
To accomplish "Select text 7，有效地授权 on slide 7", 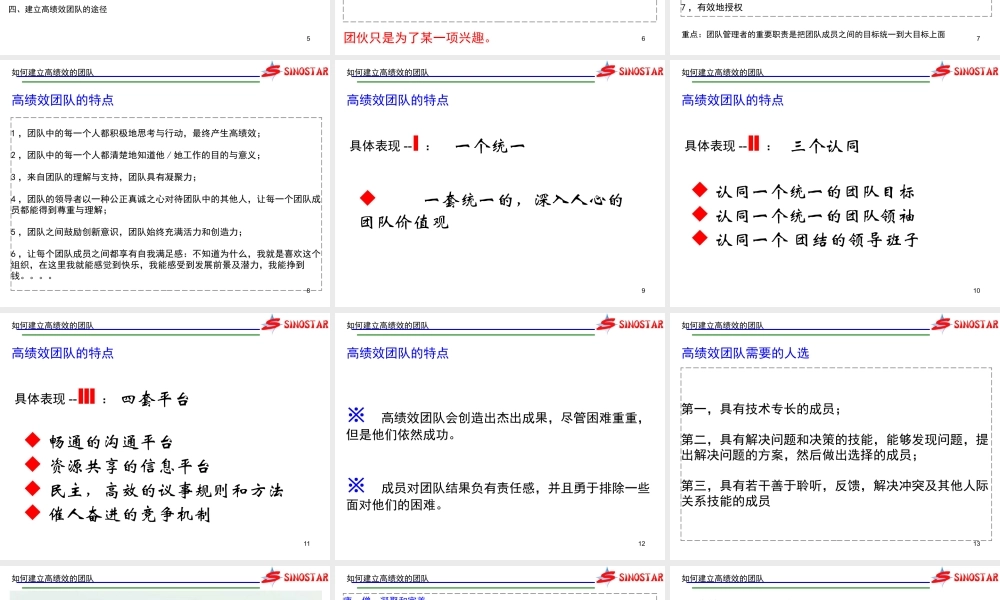I will (x=712, y=7).
